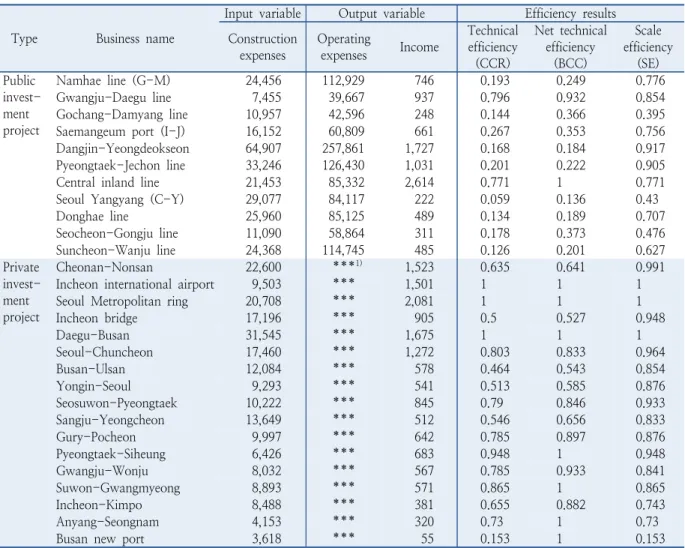Select 'Operating expenses' column header
This screenshot has height=548, width=685.
(x=344, y=47)
